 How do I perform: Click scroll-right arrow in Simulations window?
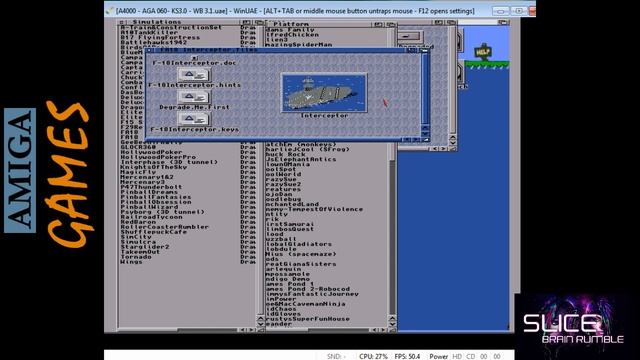coord(251,329)
